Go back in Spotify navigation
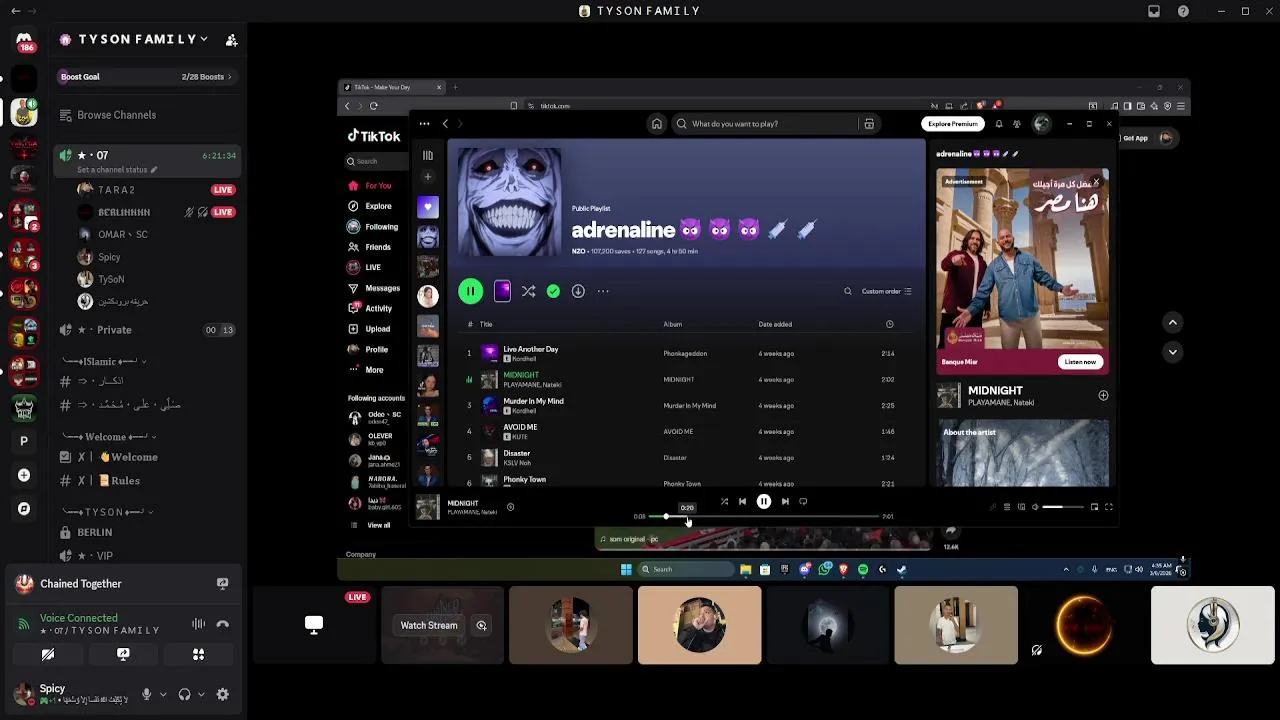This screenshot has width=1280, height=720. [445, 124]
